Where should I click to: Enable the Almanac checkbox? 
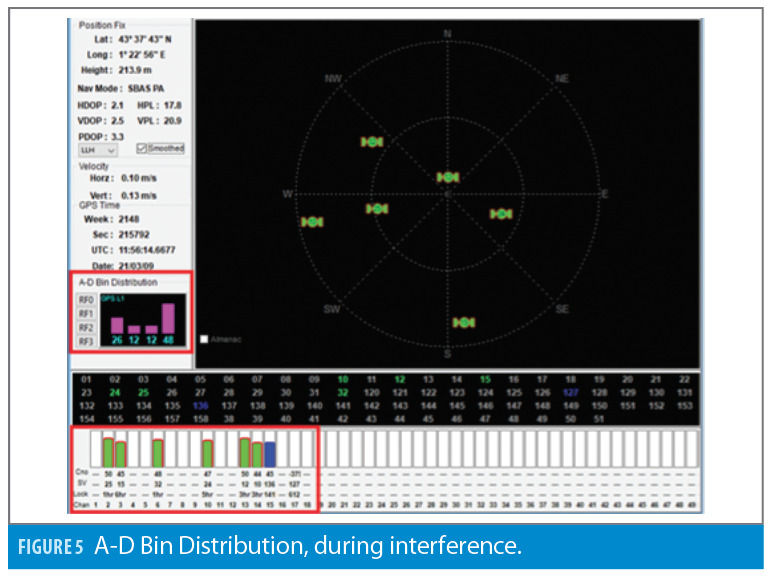(x=205, y=339)
